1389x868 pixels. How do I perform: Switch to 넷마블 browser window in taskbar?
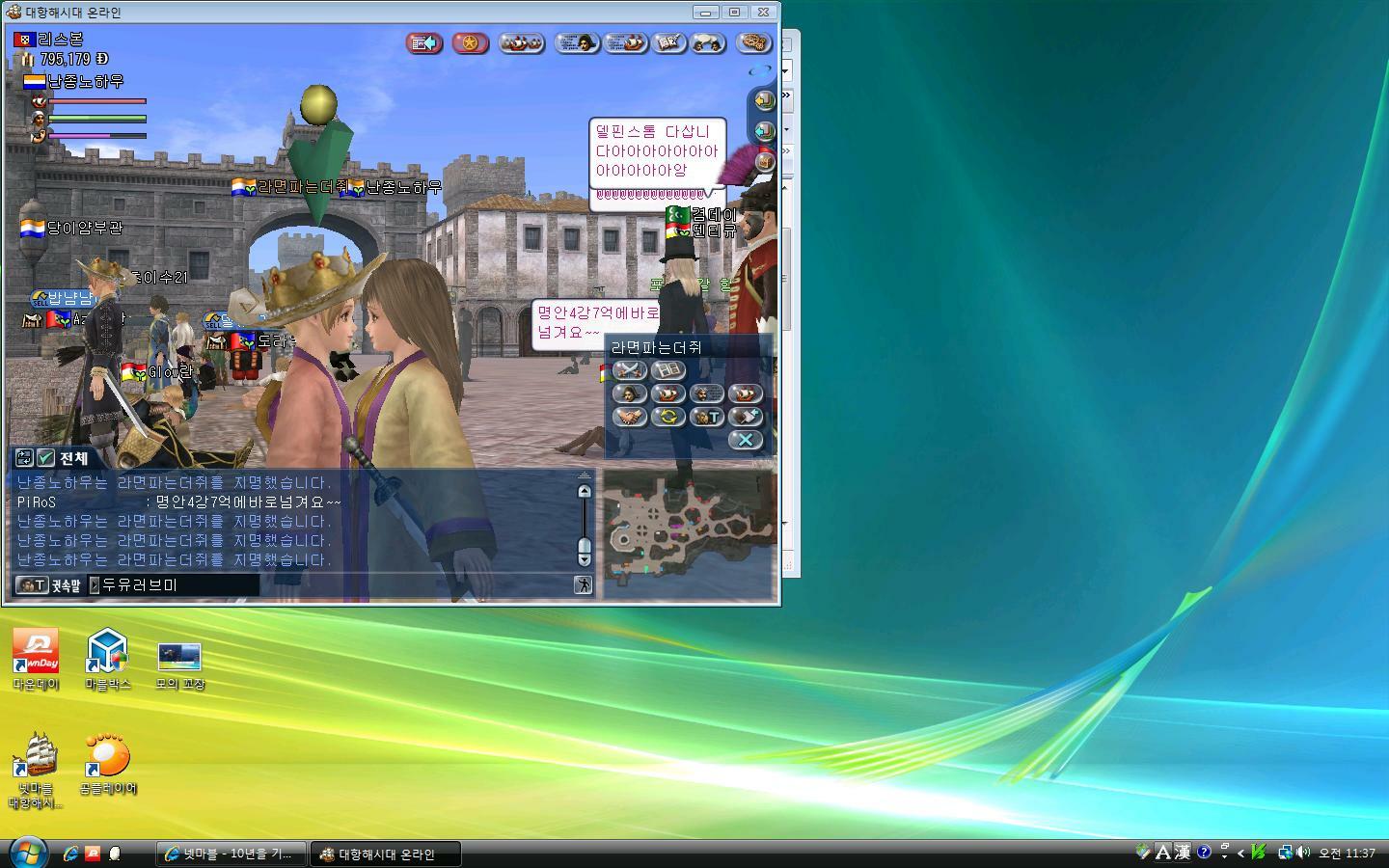[x=231, y=854]
